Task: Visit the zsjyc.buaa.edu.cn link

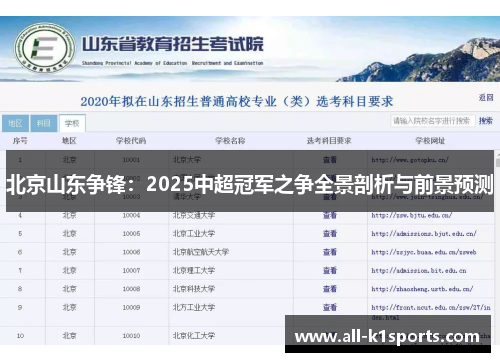Action: (424, 252)
